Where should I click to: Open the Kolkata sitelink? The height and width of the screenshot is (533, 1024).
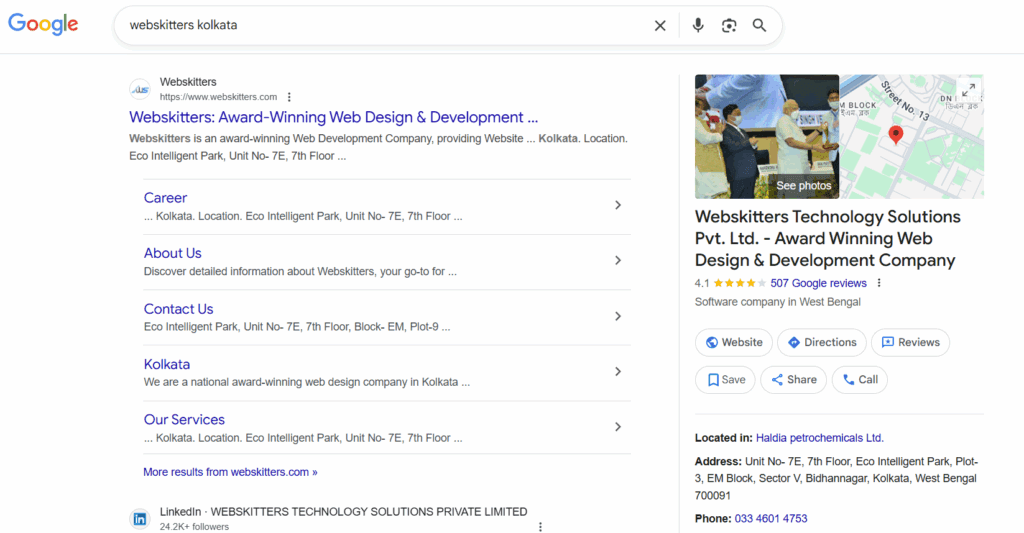pos(167,364)
